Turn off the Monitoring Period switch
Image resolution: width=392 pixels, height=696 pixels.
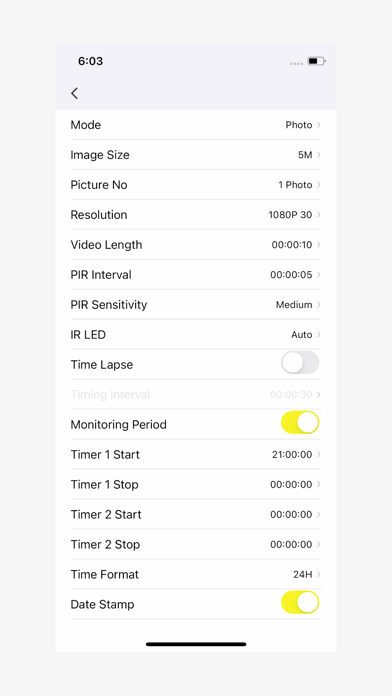coord(300,423)
